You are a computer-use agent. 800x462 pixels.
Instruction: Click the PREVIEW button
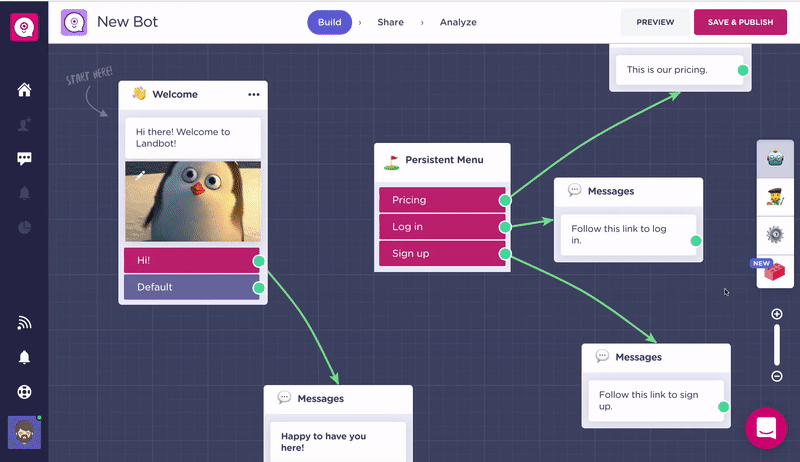point(655,22)
